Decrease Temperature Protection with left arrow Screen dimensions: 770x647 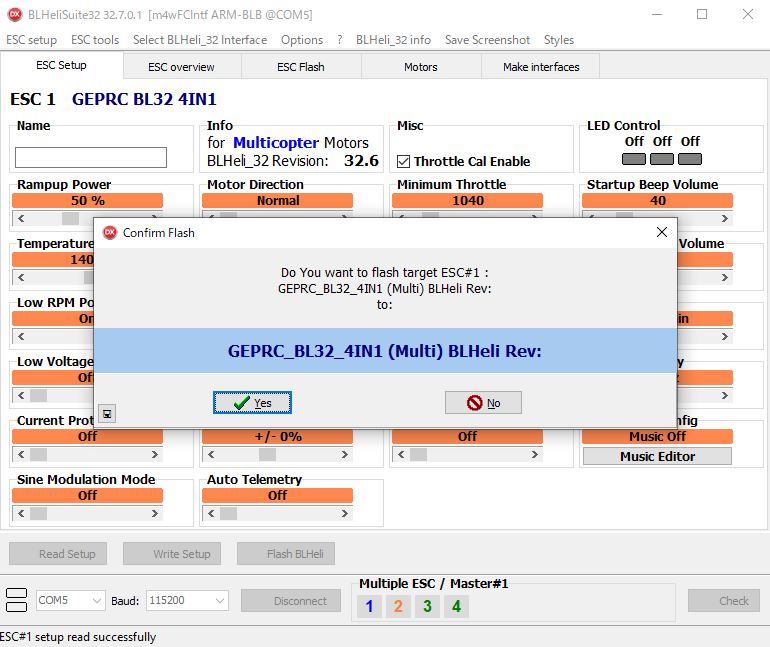click(21, 277)
